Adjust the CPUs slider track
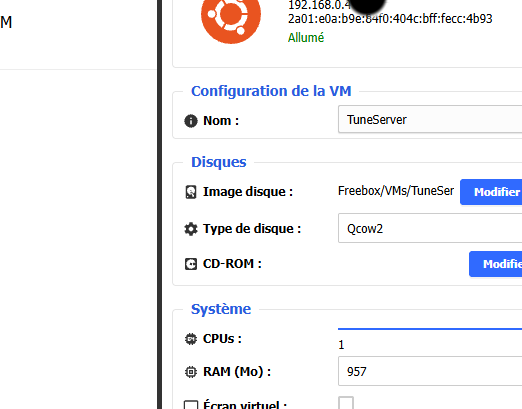This screenshot has width=522, height=409. (430, 329)
